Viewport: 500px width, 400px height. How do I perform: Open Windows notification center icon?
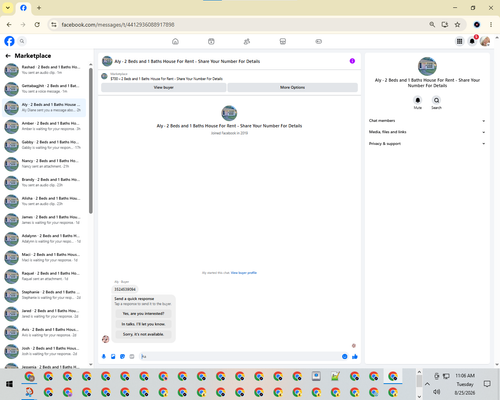(487, 384)
